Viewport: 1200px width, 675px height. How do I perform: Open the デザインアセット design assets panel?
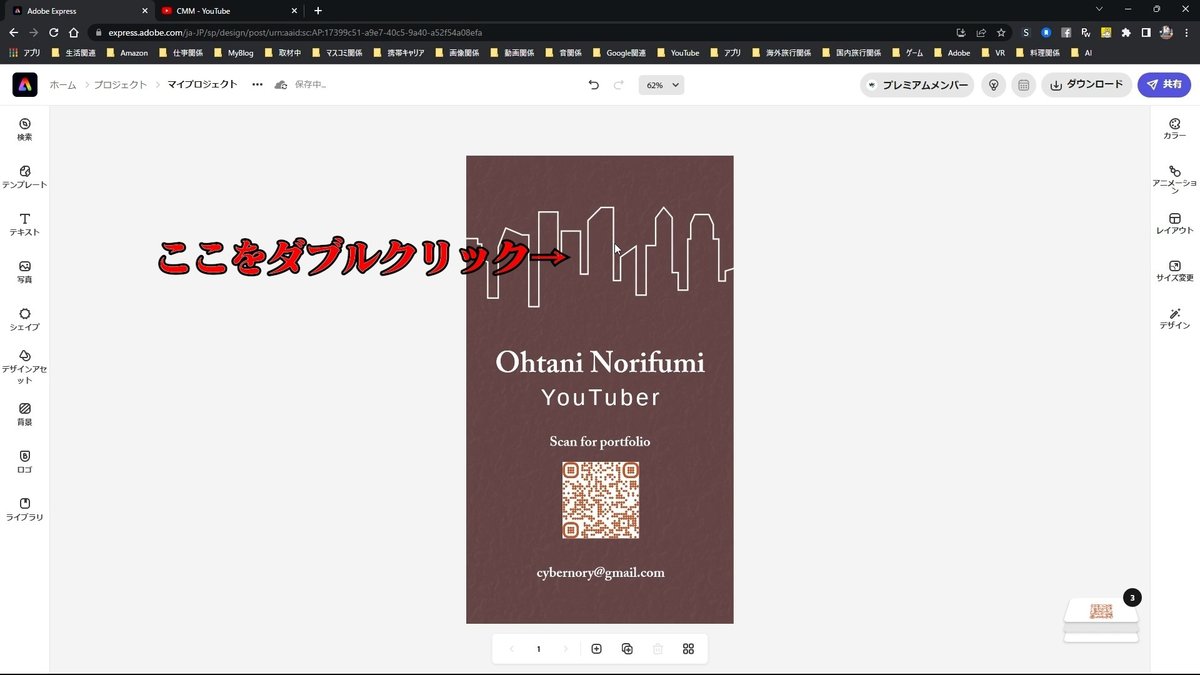click(x=24, y=367)
